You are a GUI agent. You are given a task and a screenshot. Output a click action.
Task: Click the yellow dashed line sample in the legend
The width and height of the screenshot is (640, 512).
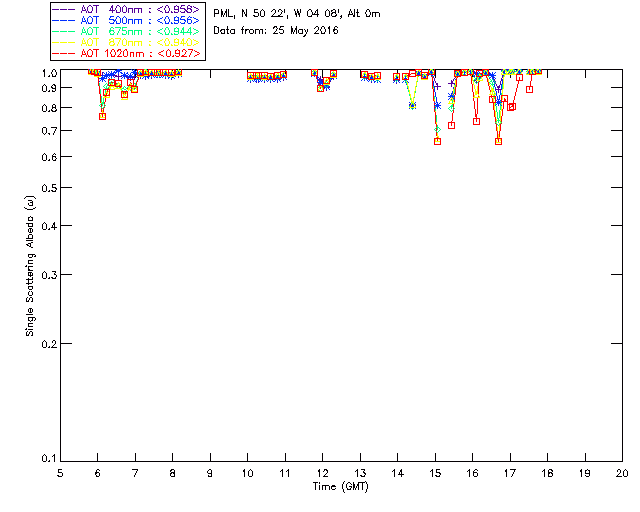64,42
